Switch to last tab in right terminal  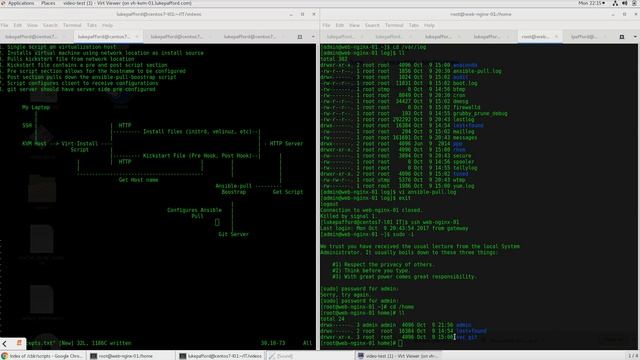584,37
